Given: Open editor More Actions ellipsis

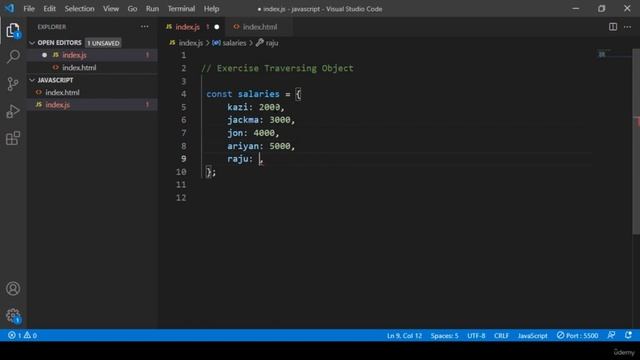Looking at the screenshot, I should 627,27.
